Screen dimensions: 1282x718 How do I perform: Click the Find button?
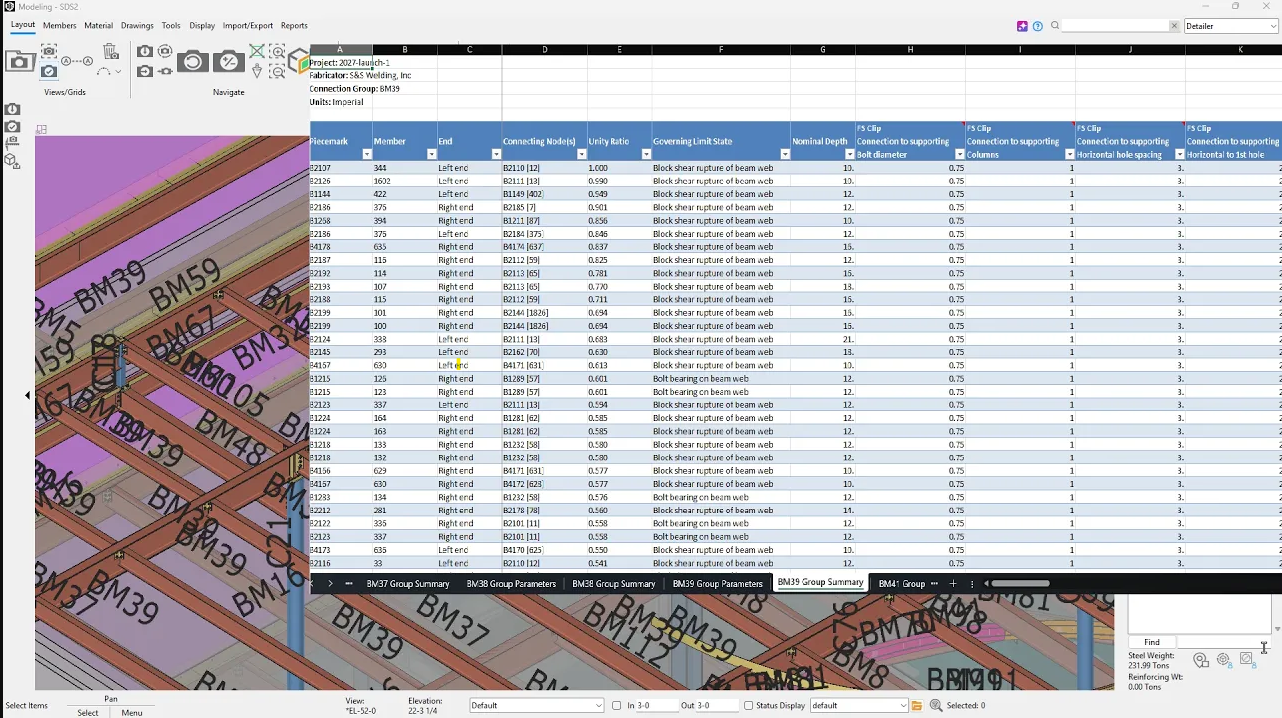click(x=1152, y=643)
